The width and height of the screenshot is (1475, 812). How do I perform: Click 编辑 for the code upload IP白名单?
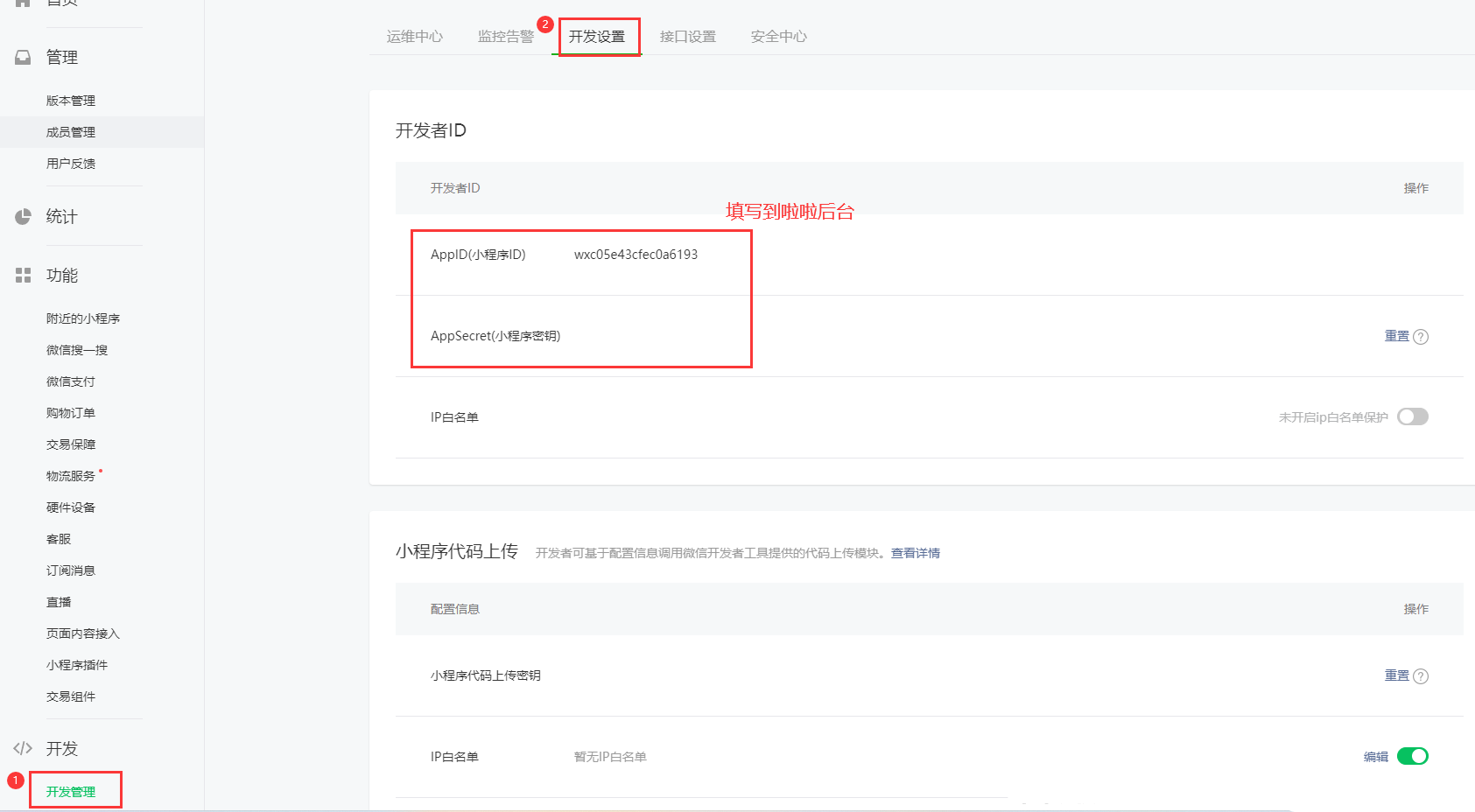tap(1376, 757)
